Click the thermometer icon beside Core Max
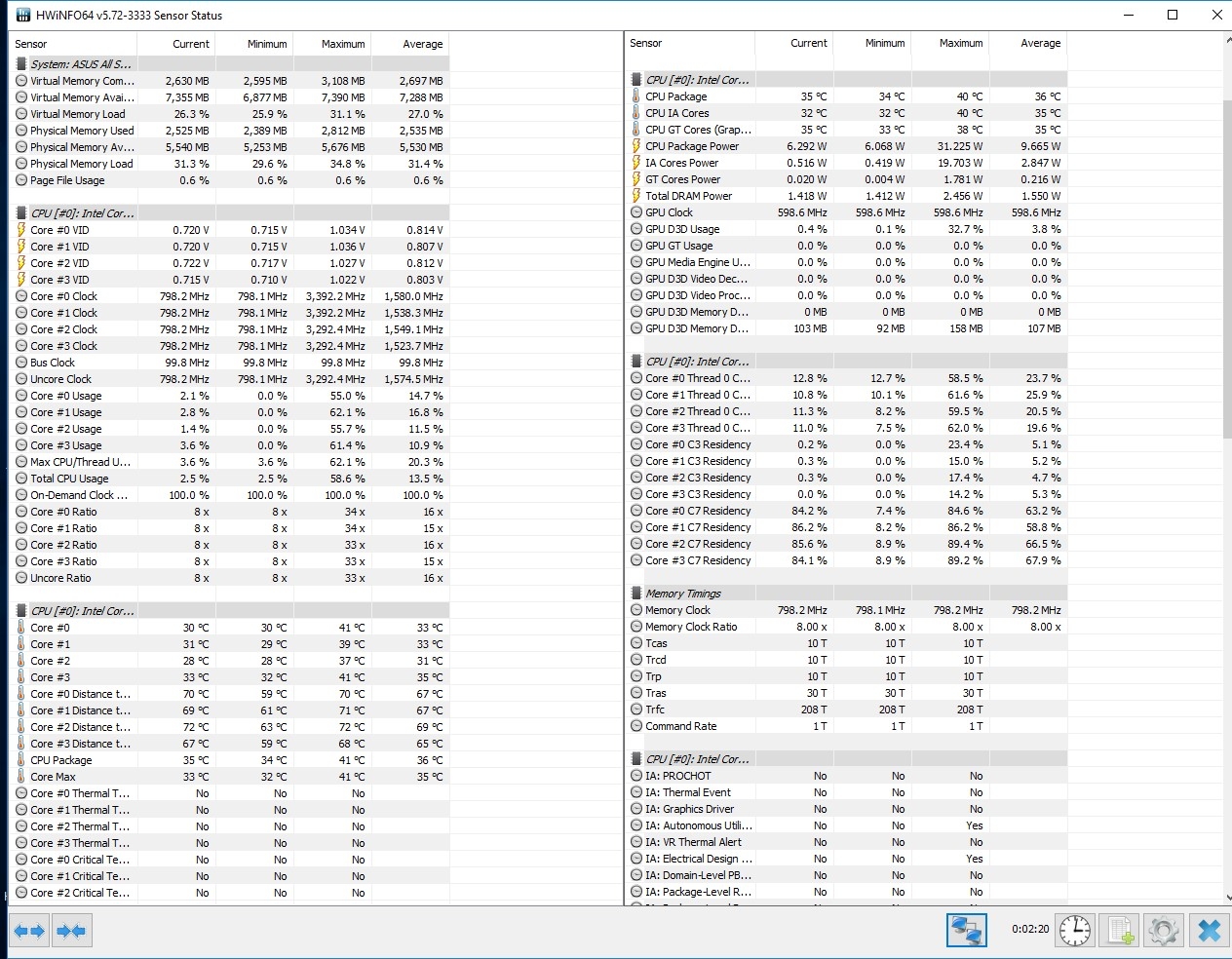 coord(21,777)
